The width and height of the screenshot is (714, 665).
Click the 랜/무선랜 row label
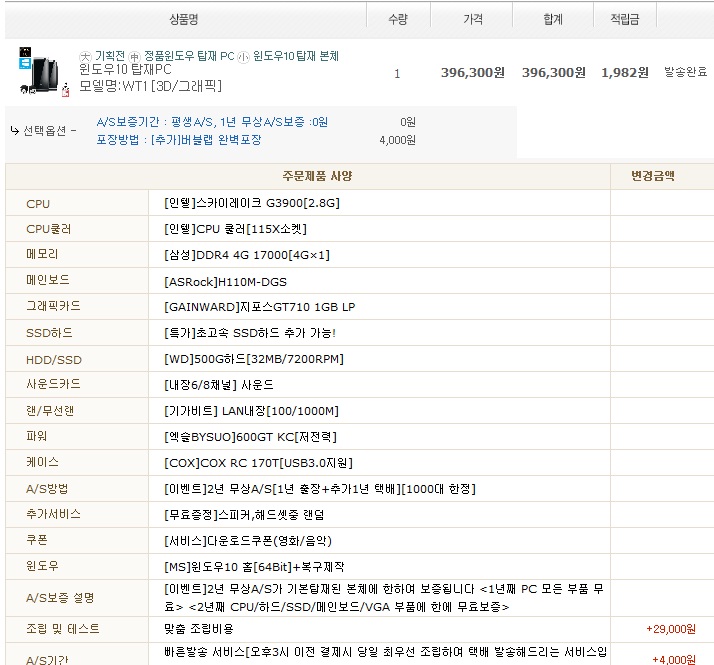click(50, 411)
